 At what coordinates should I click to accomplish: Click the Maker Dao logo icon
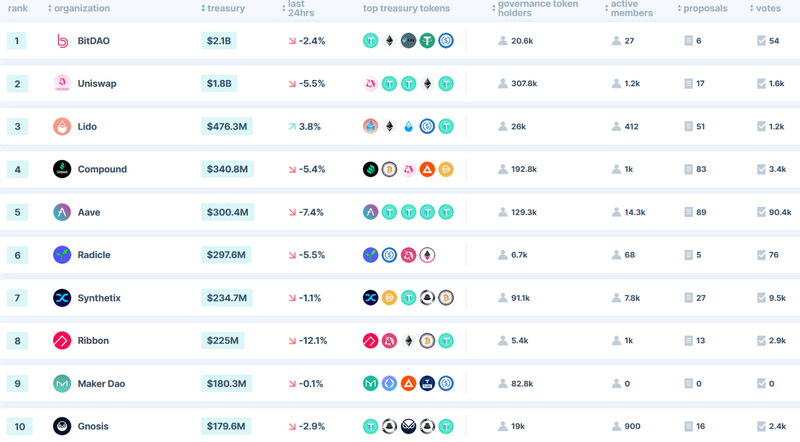(62, 383)
